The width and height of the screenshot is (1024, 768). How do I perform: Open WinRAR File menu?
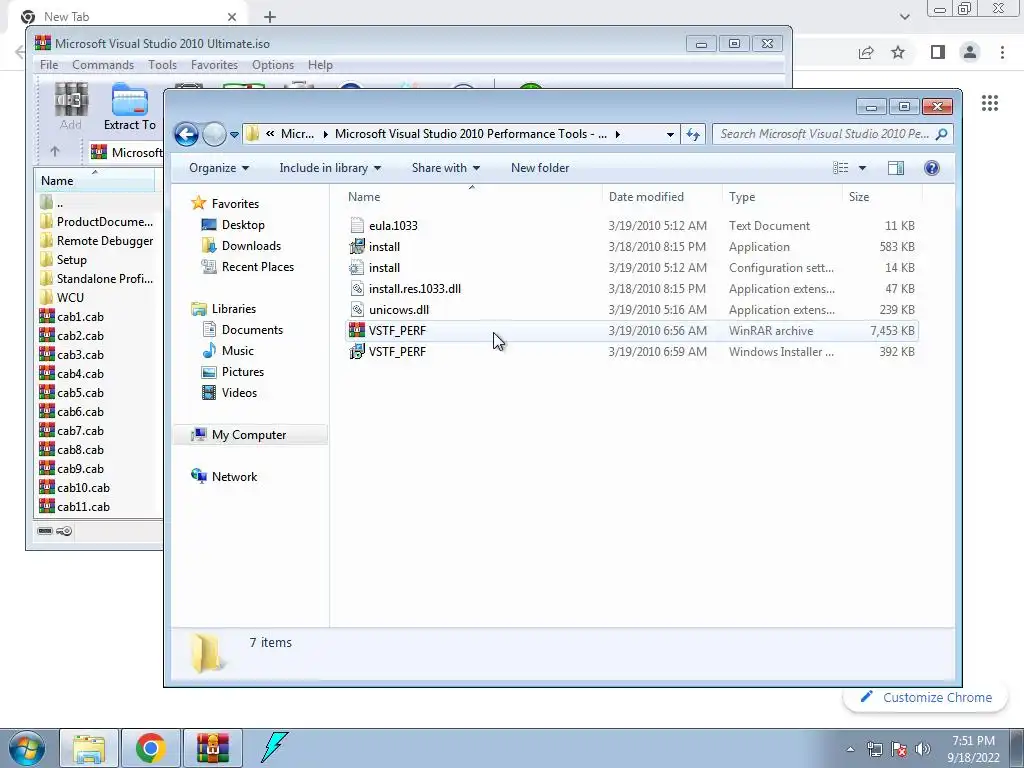[x=49, y=65]
